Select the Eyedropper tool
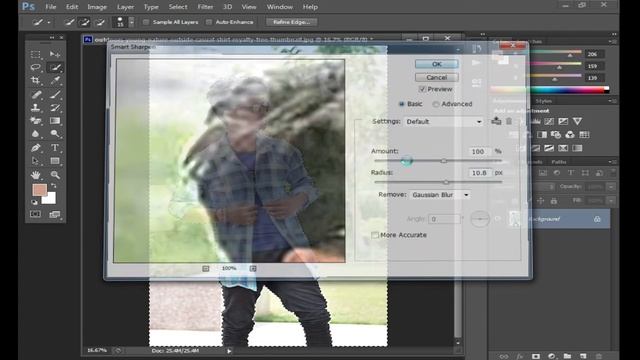The width and height of the screenshot is (640, 360). point(55,80)
